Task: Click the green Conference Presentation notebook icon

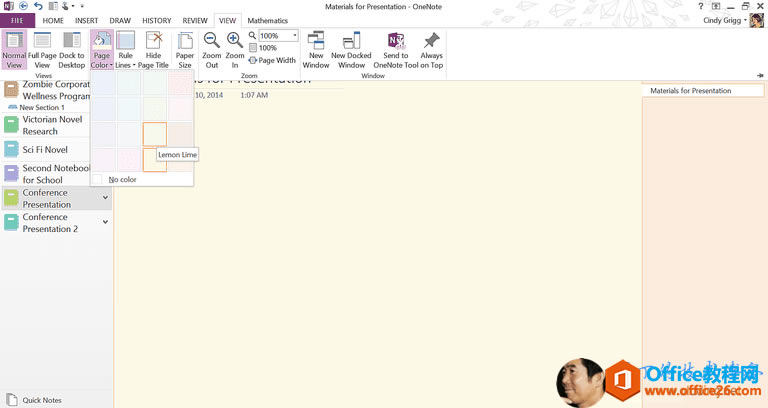Action: (11, 198)
